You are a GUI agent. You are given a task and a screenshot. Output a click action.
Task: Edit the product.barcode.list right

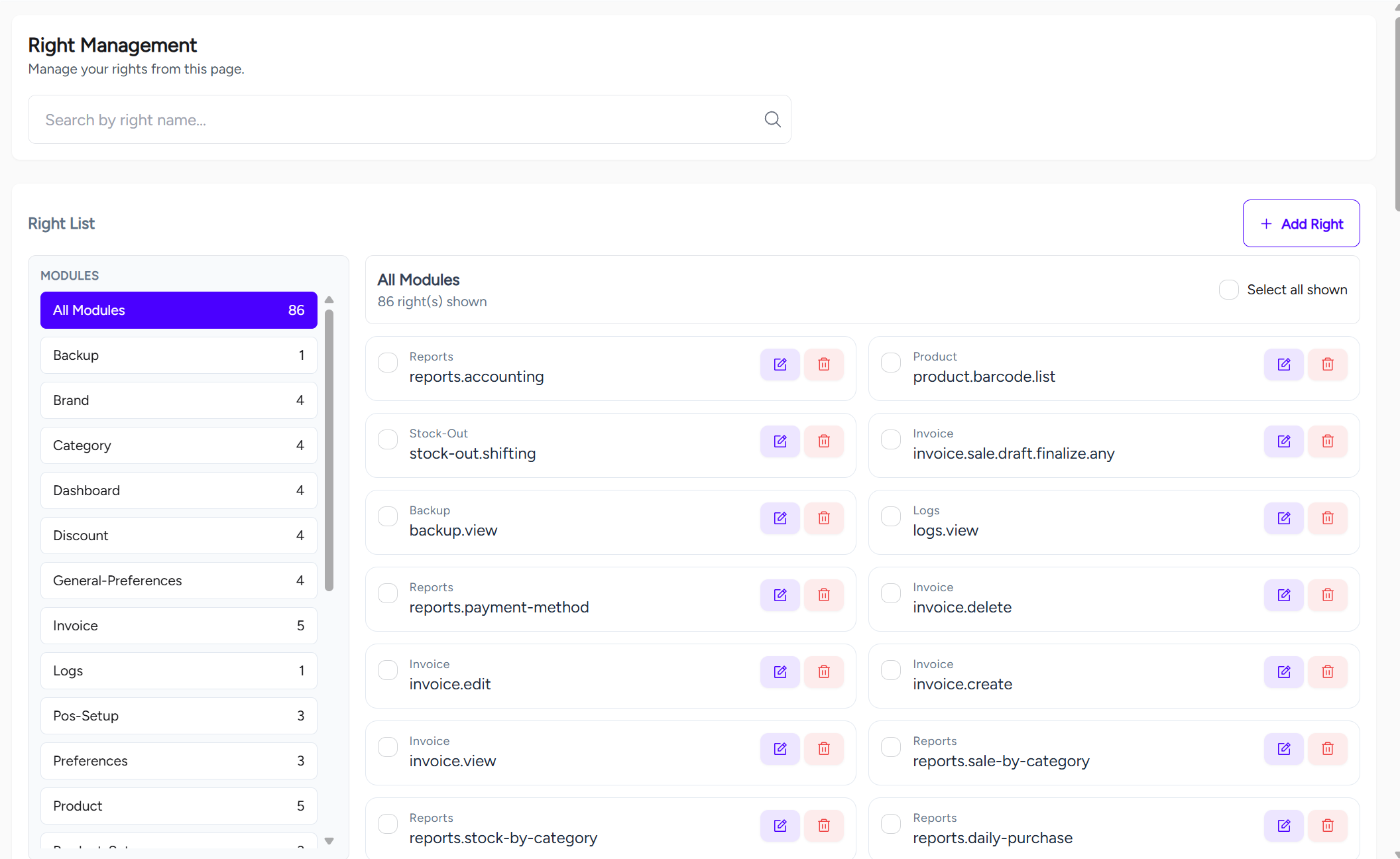(1284, 365)
